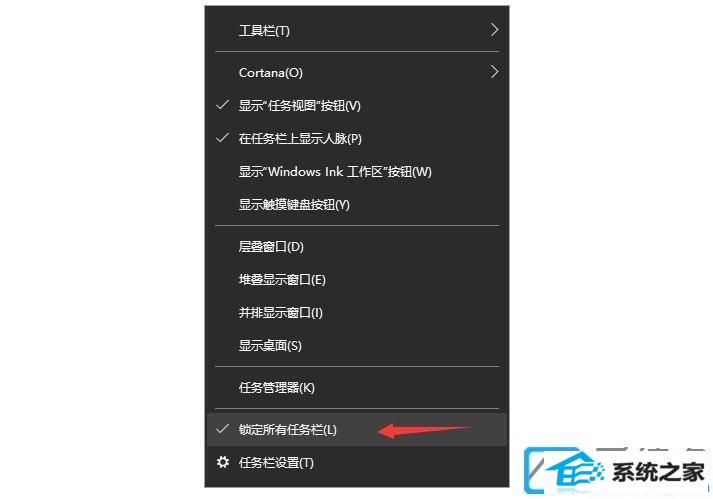Click 显示桌面(S)
The height and width of the screenshot is (499, 713).
357,346
